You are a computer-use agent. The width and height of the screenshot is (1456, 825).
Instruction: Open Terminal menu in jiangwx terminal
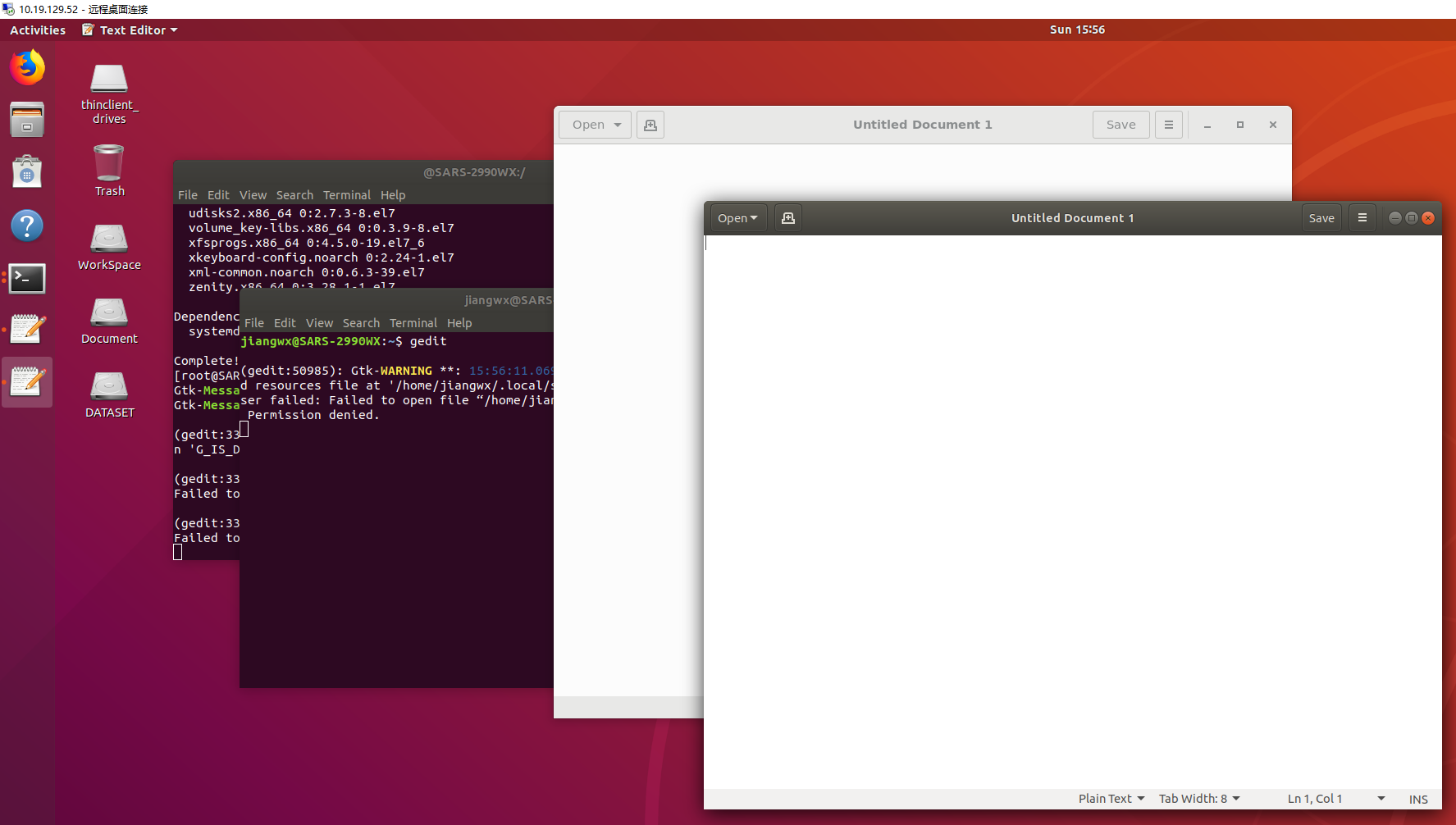413,323
